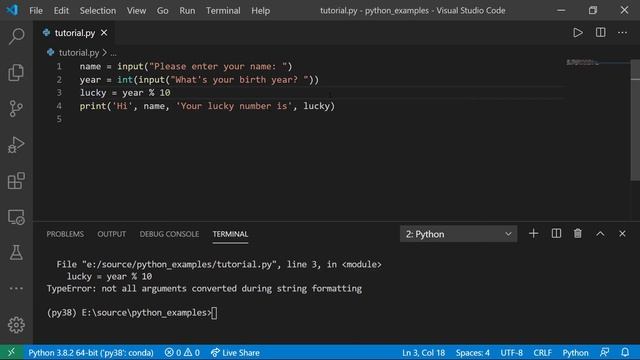The image size is (640, 360).
Task: Open the File menu
Action: 36,11
